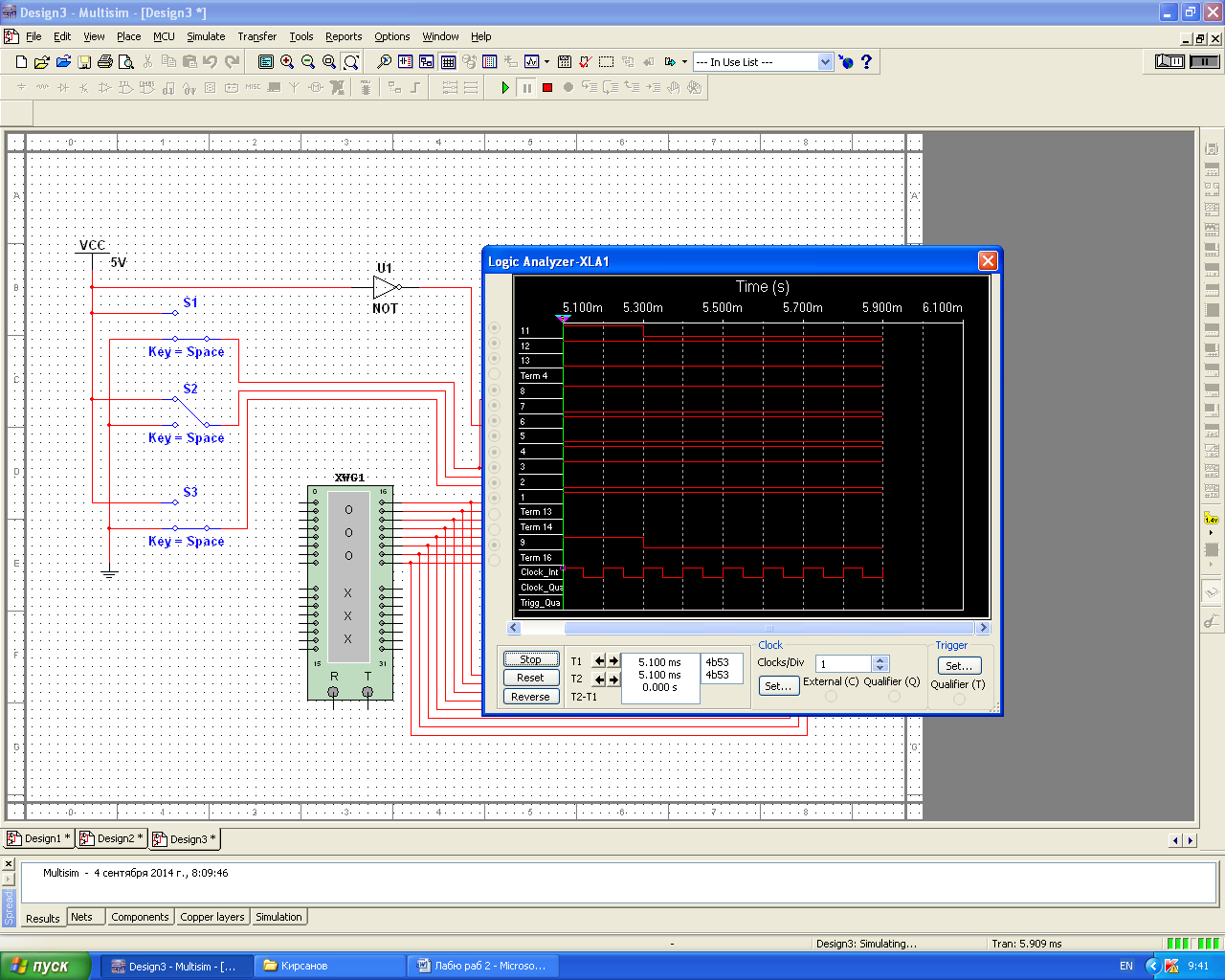Toggle channel 1 indicator in Logic Analyzer

(x=495, y=498)
